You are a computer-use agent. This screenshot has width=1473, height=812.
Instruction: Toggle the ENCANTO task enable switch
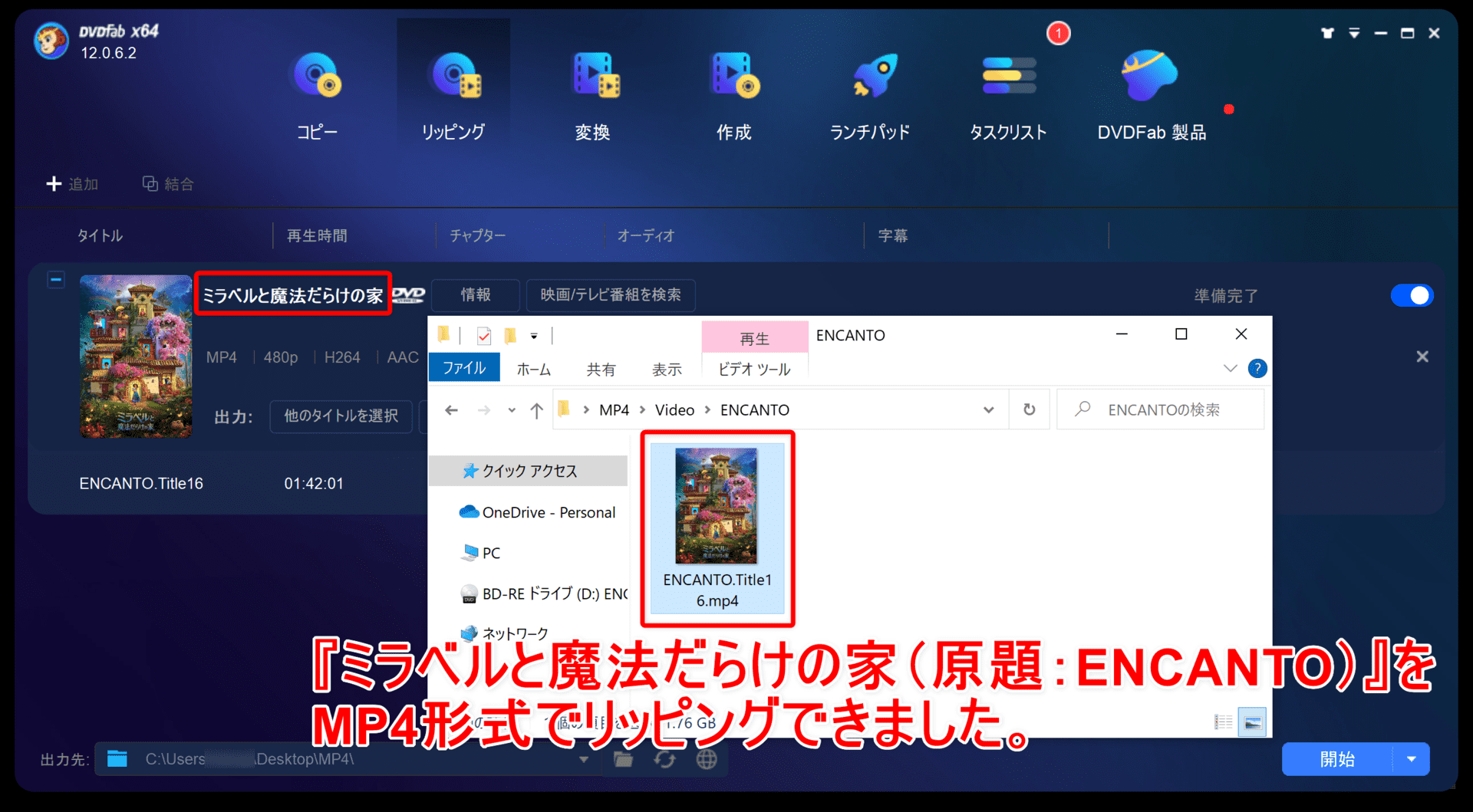point(1412,295)
